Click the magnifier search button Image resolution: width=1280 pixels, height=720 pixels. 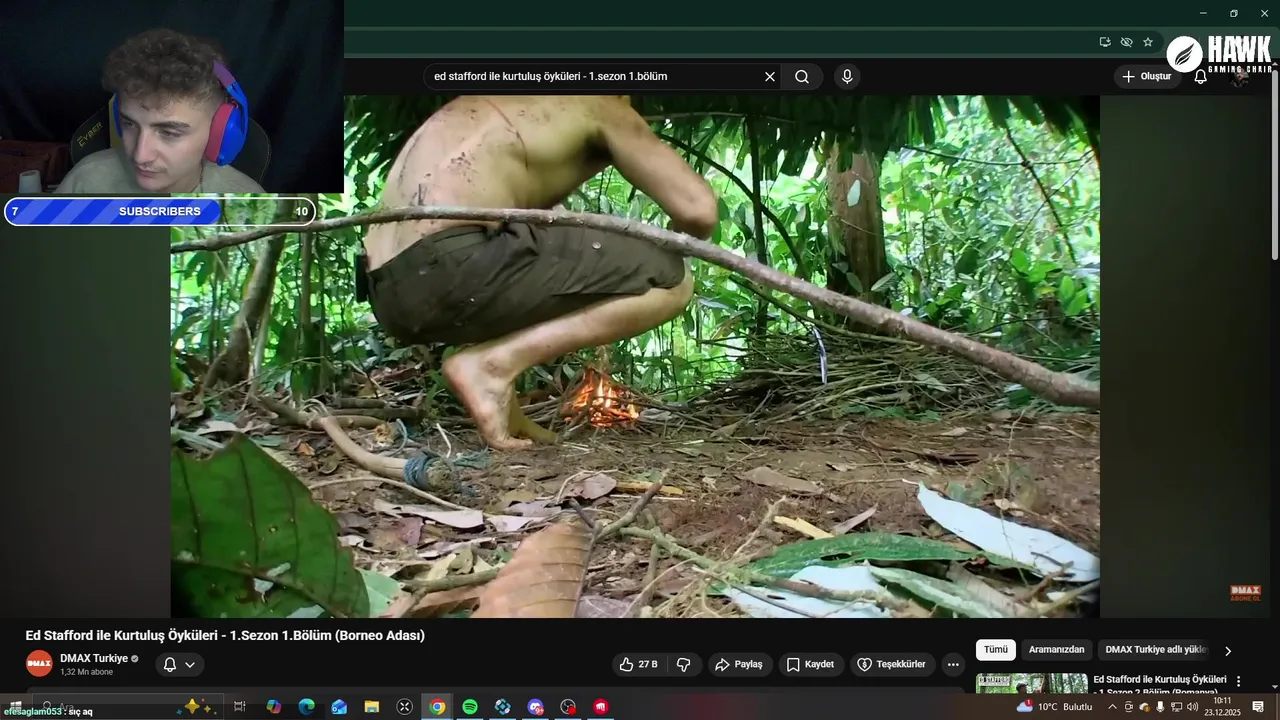[x=802, y=76]
